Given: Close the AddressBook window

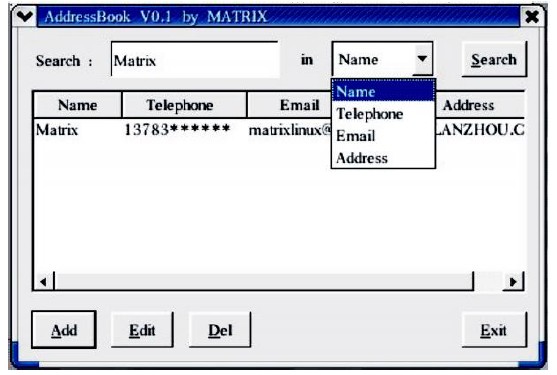Looking at the screenshot, I should [531, 17].
